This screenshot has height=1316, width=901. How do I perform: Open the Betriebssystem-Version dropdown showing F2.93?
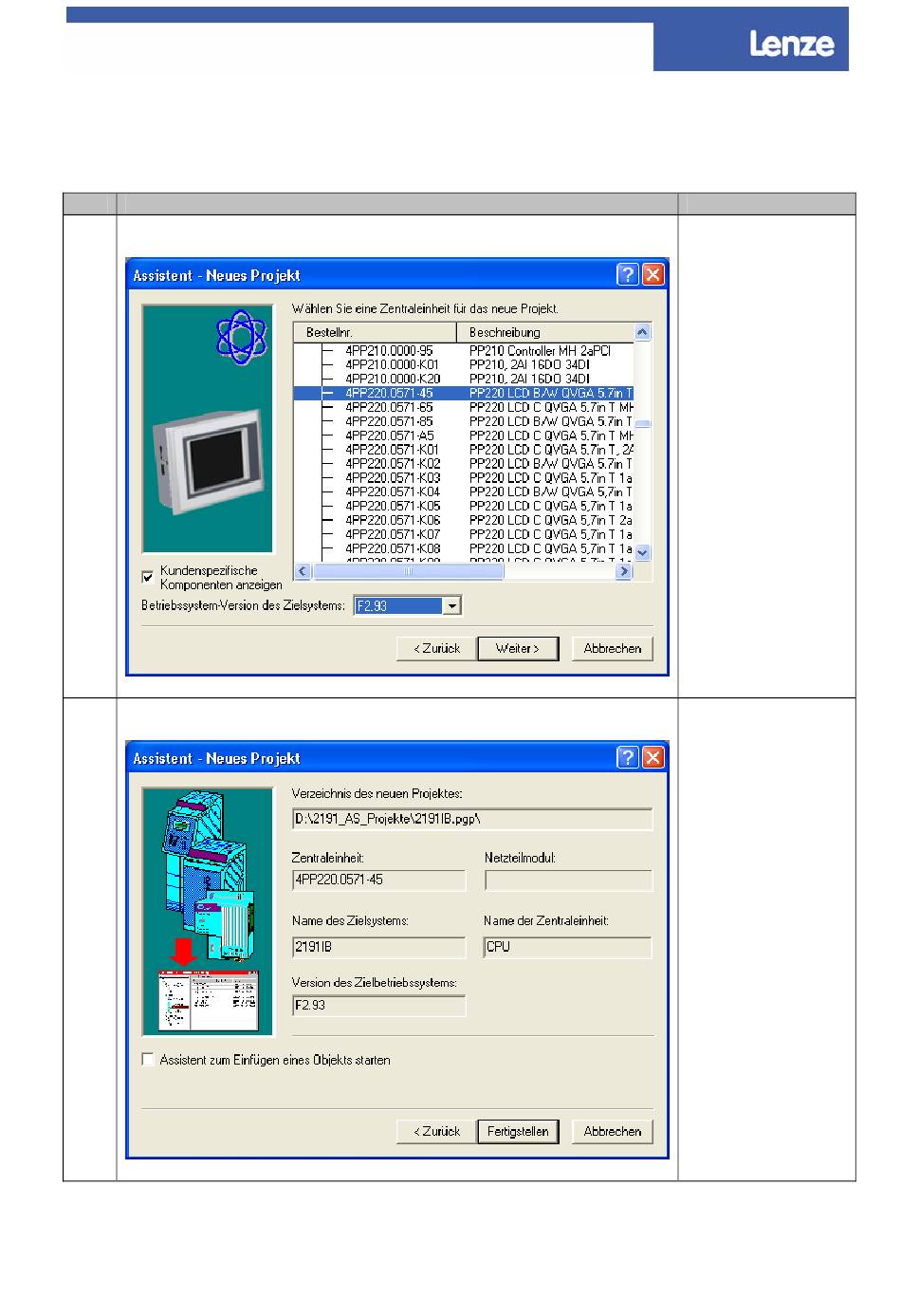click(452, 605)
